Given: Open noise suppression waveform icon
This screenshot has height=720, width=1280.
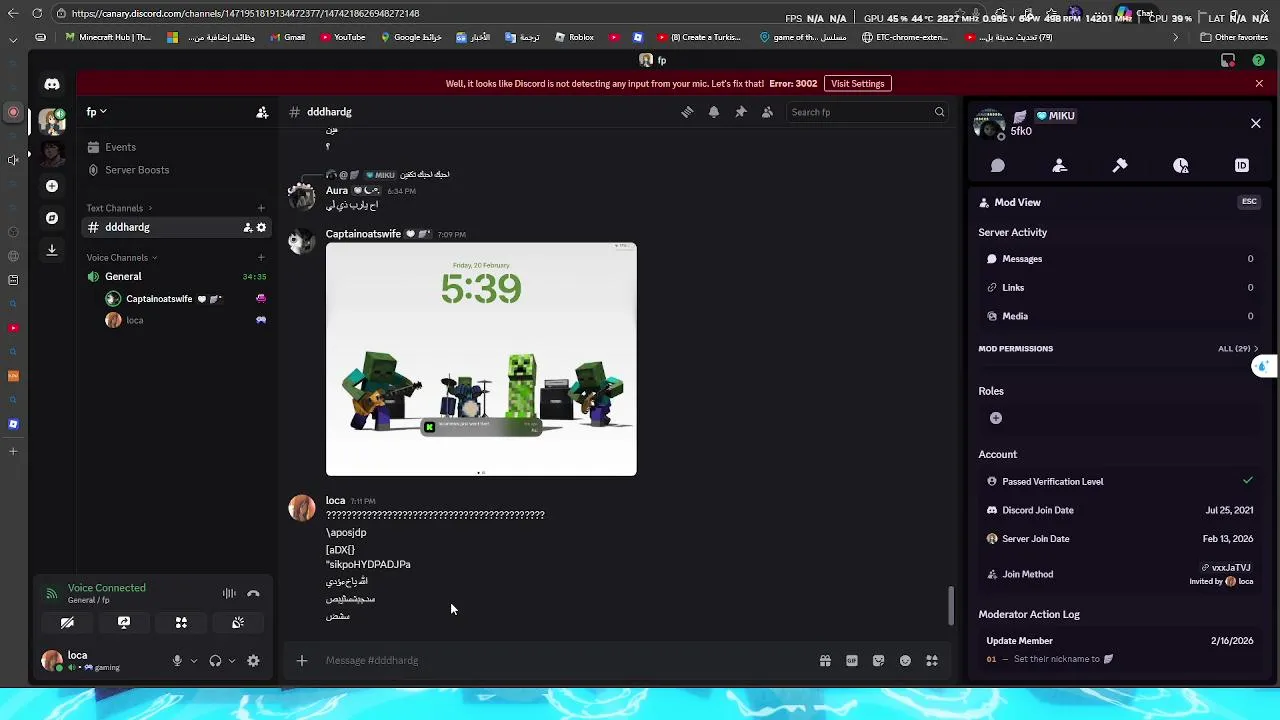Looking at the screenshot, I should point(229,594).
